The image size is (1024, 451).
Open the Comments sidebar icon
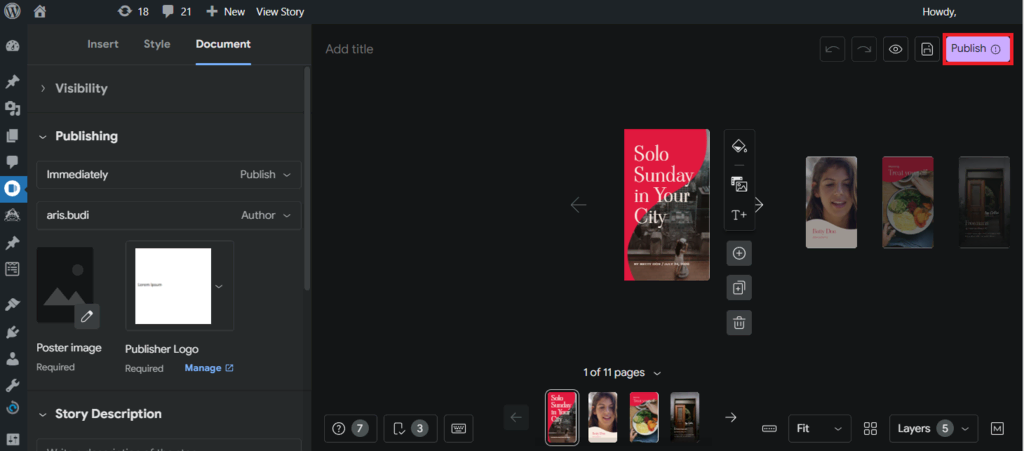[x=12, y=162]
